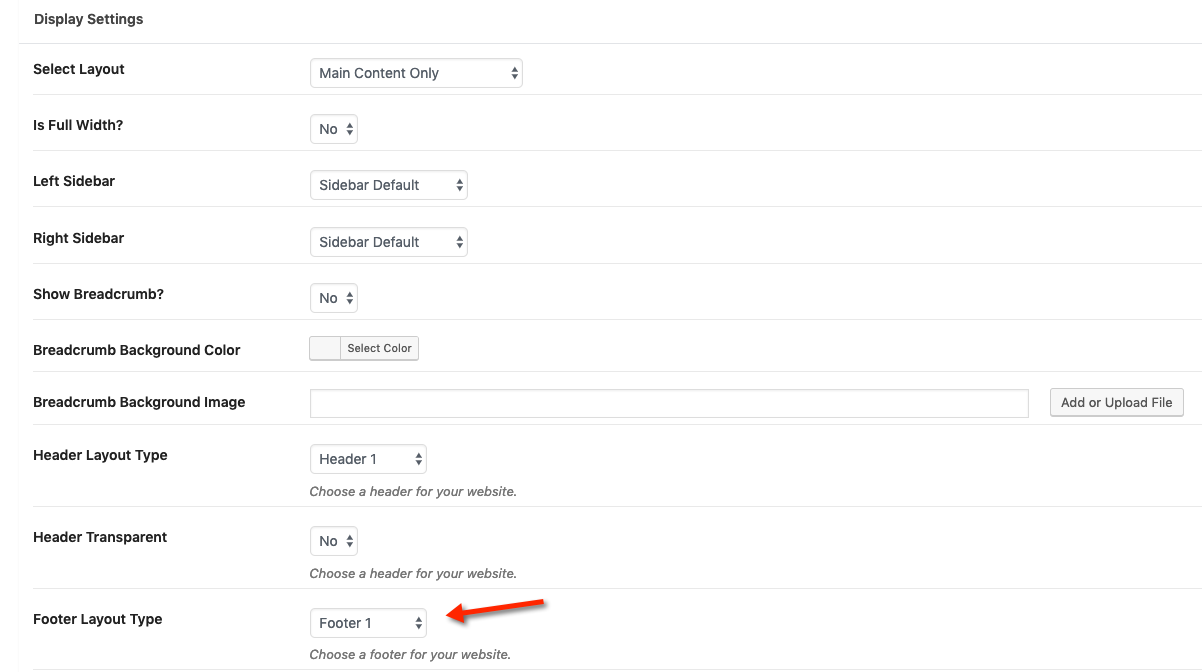The height and width of the screenshot is (672, 1202).
Task: Open the Header Layout Type dropdown
Action: (368, 459)
